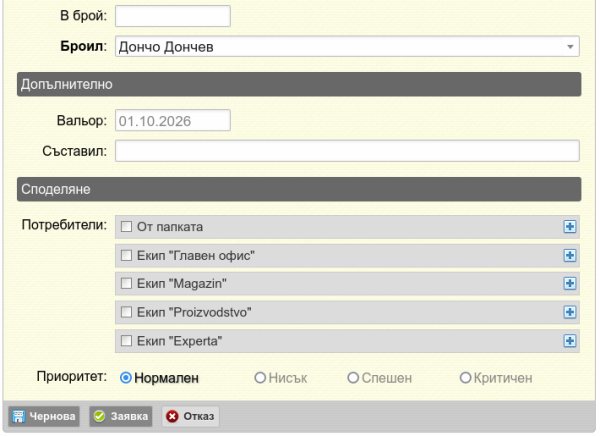Save as draft with Чернова button

click(x=44, y=416)
